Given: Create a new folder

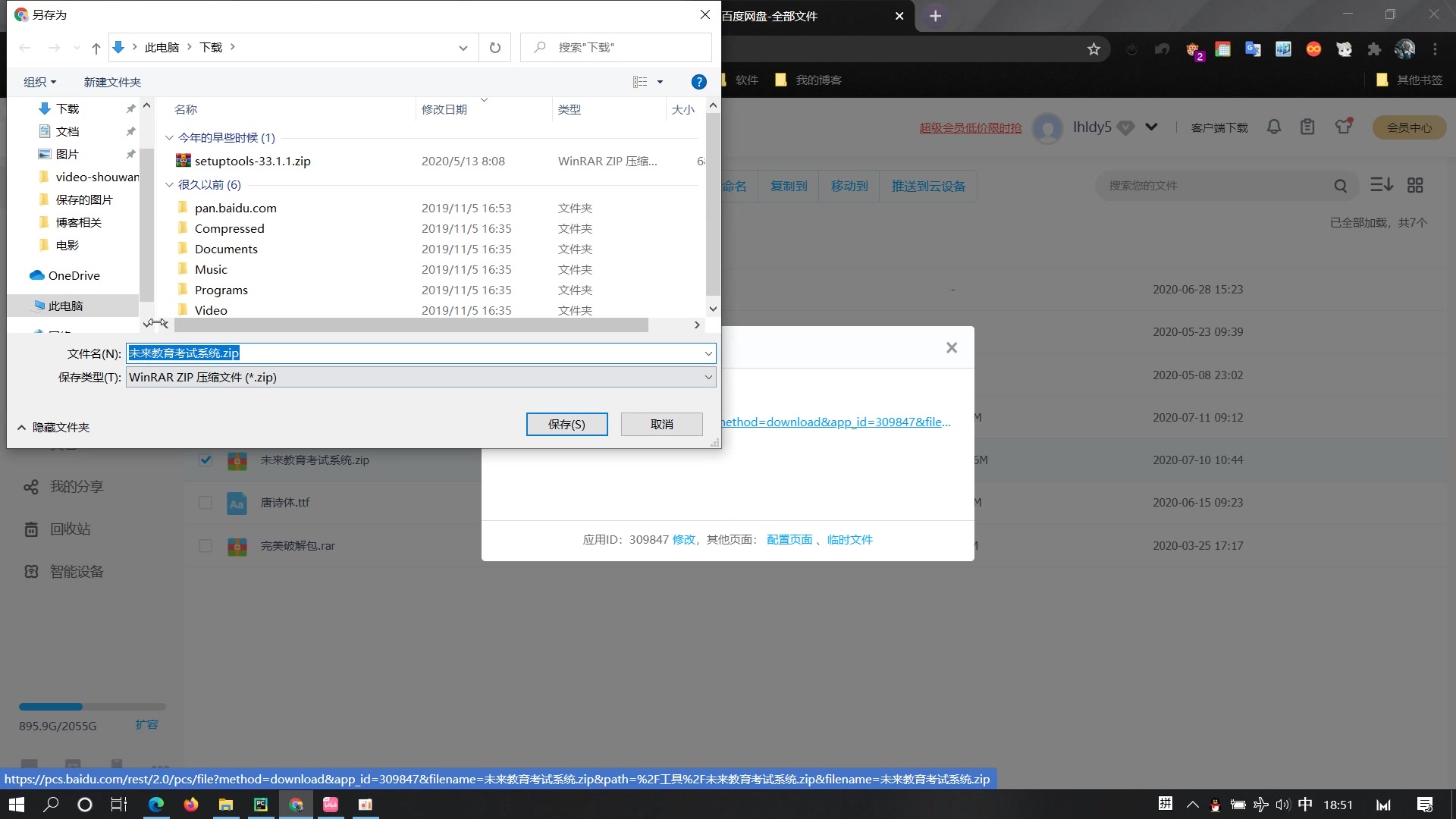Looking at the screenshot, I should 112,82.
